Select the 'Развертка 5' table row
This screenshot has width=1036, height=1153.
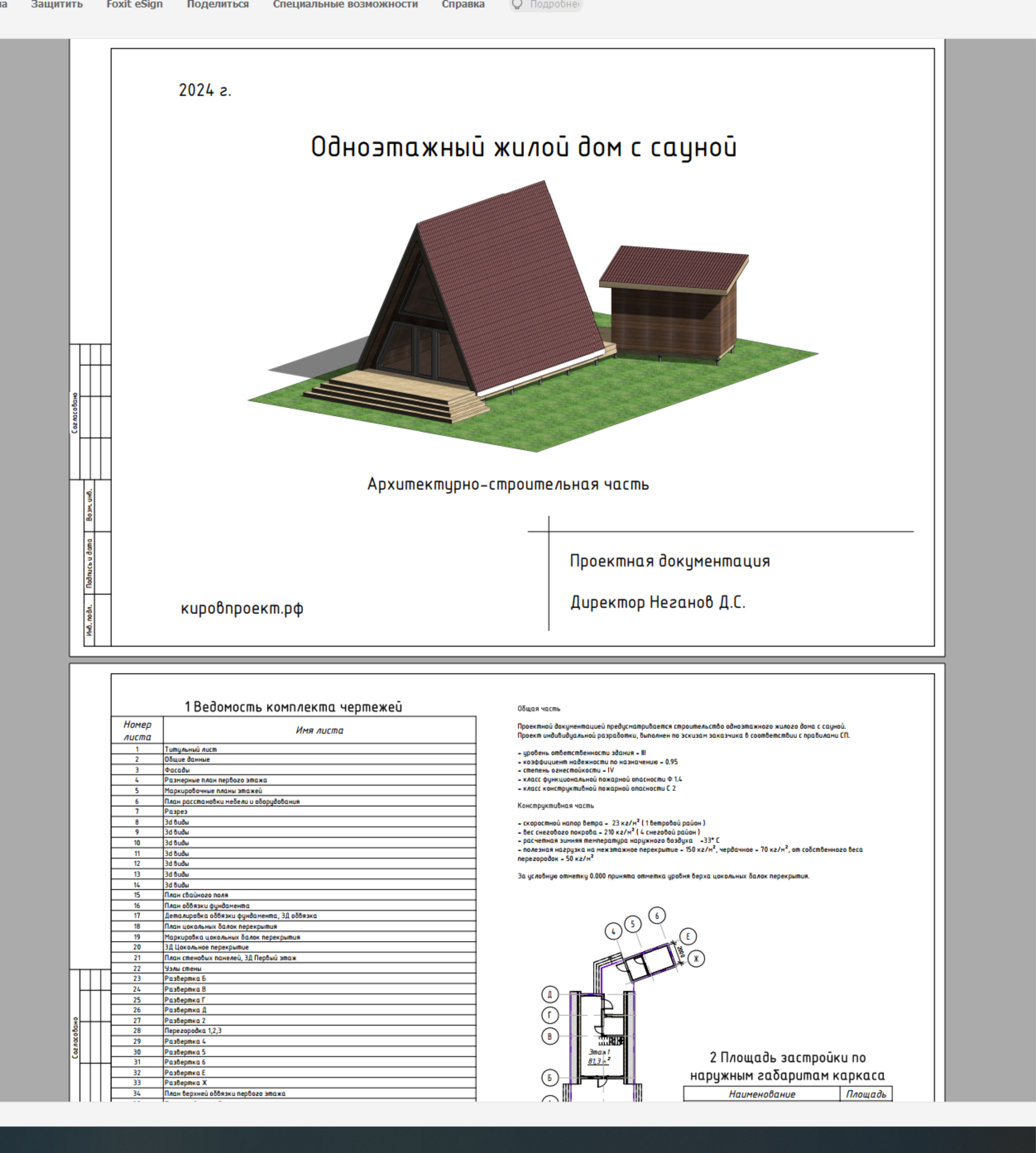click(294, 1052)
